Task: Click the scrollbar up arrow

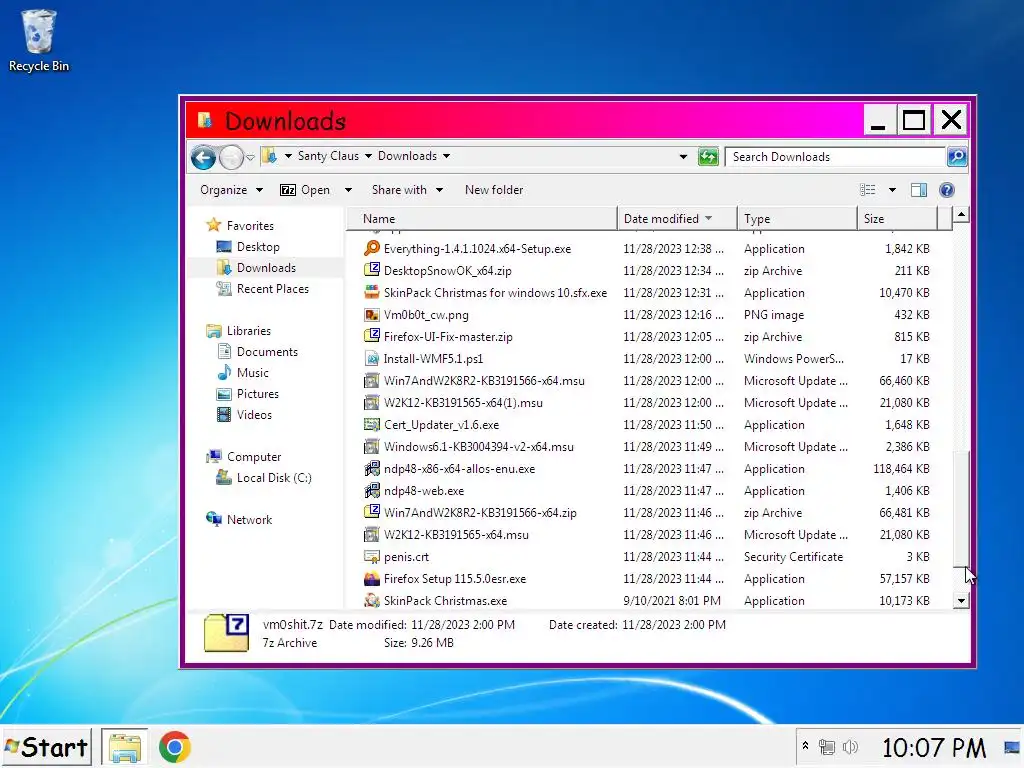Action: click(961, 215)
